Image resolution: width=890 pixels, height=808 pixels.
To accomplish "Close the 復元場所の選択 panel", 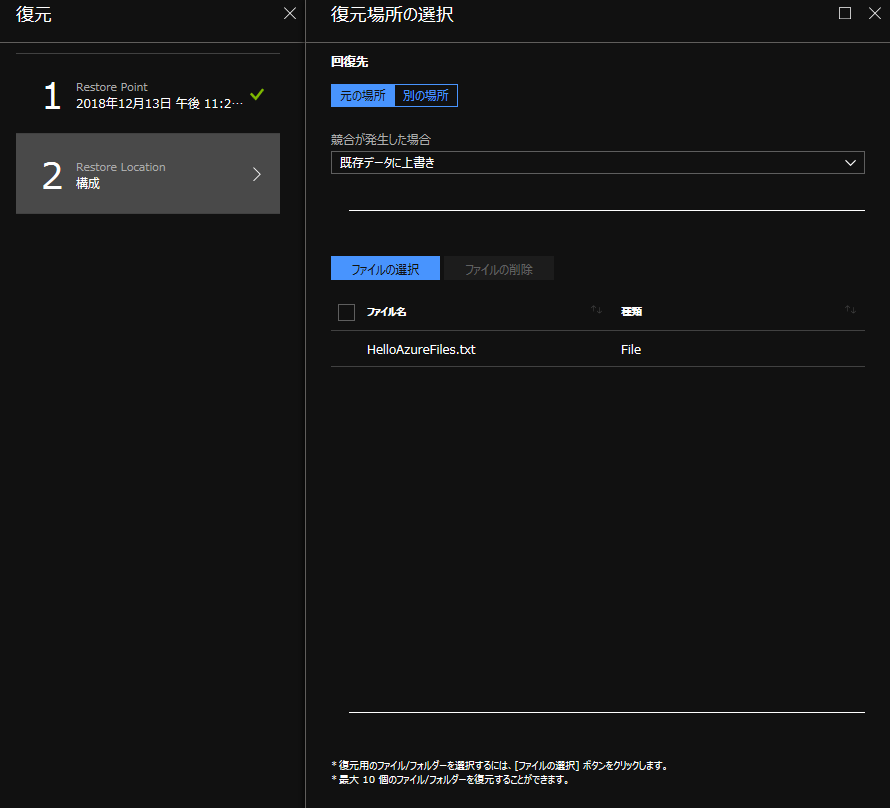I will click(872, 14).
